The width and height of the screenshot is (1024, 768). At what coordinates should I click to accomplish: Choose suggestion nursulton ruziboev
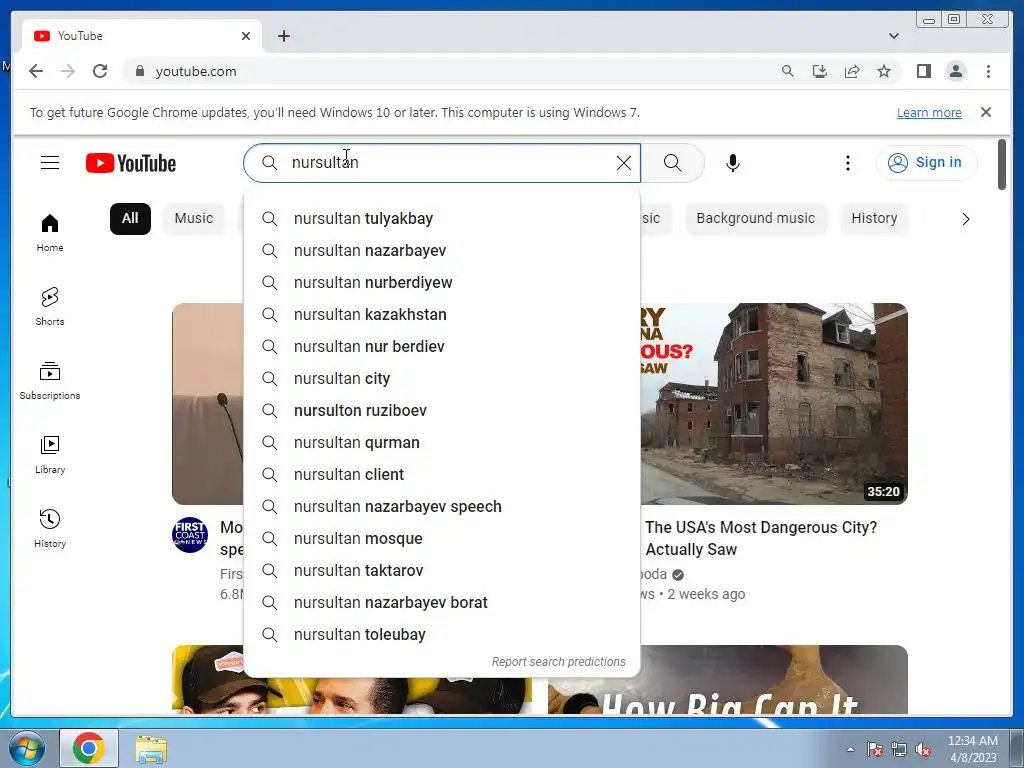tap(441, 411)
